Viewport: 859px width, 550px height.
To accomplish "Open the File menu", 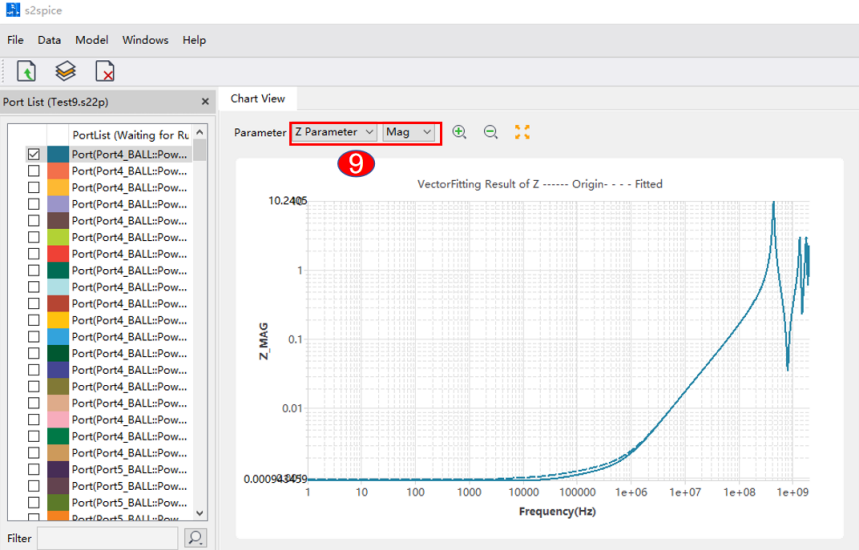I will click(x=15, y=40).
